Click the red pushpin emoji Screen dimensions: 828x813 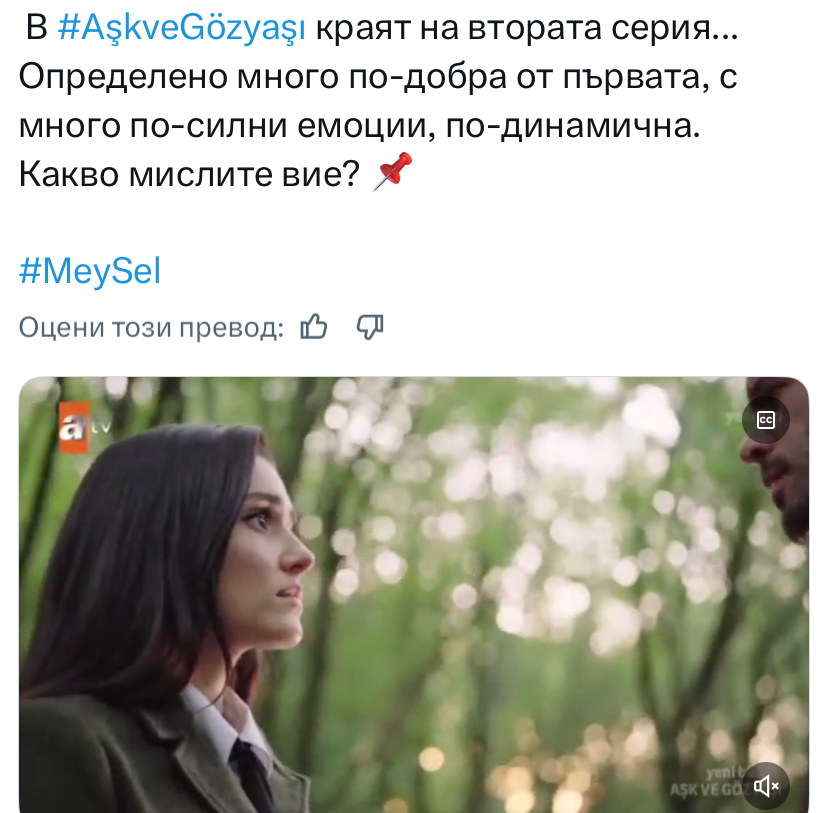pos(393,172)
